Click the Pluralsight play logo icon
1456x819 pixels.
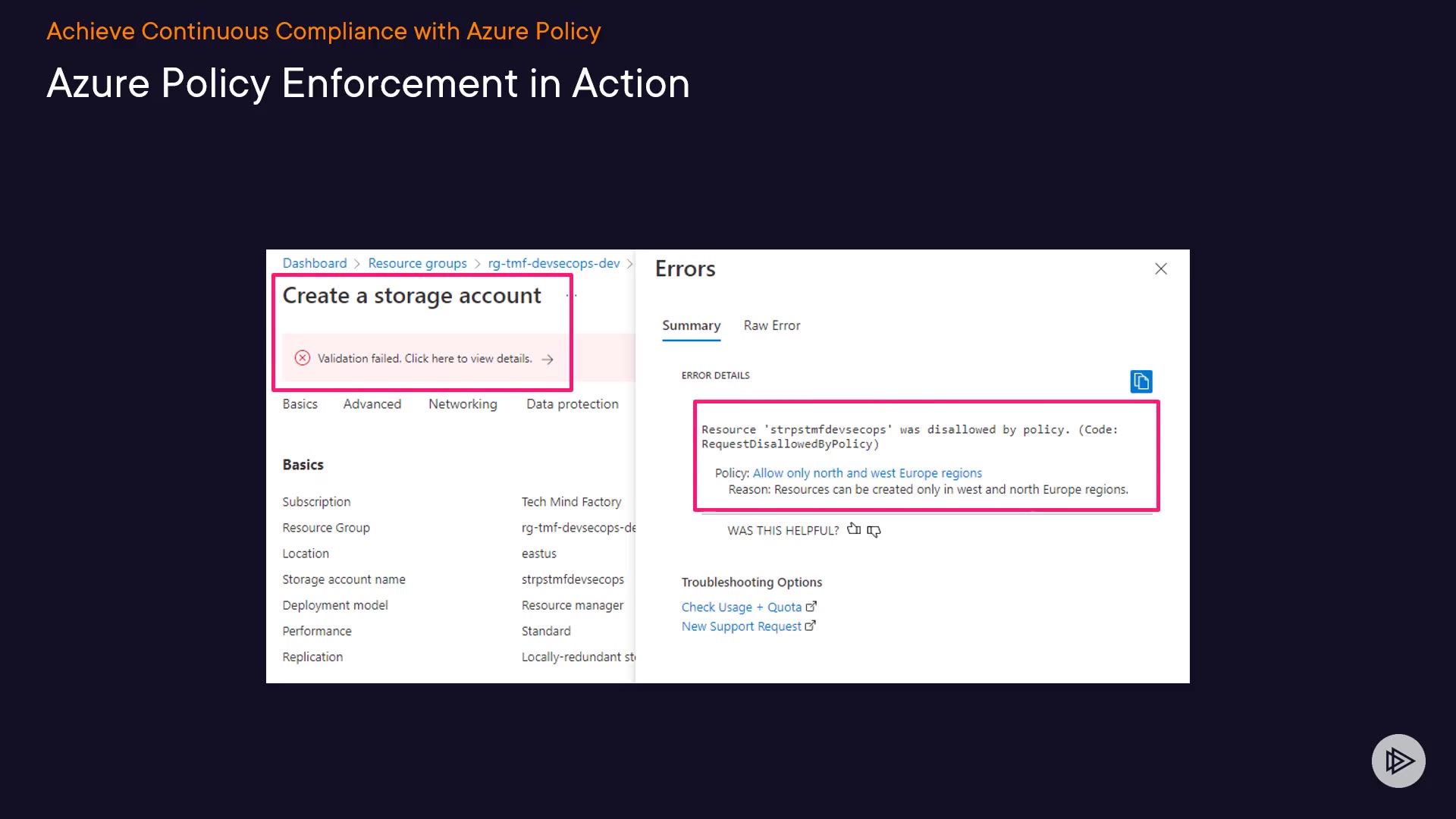(x=1398, y=761)
